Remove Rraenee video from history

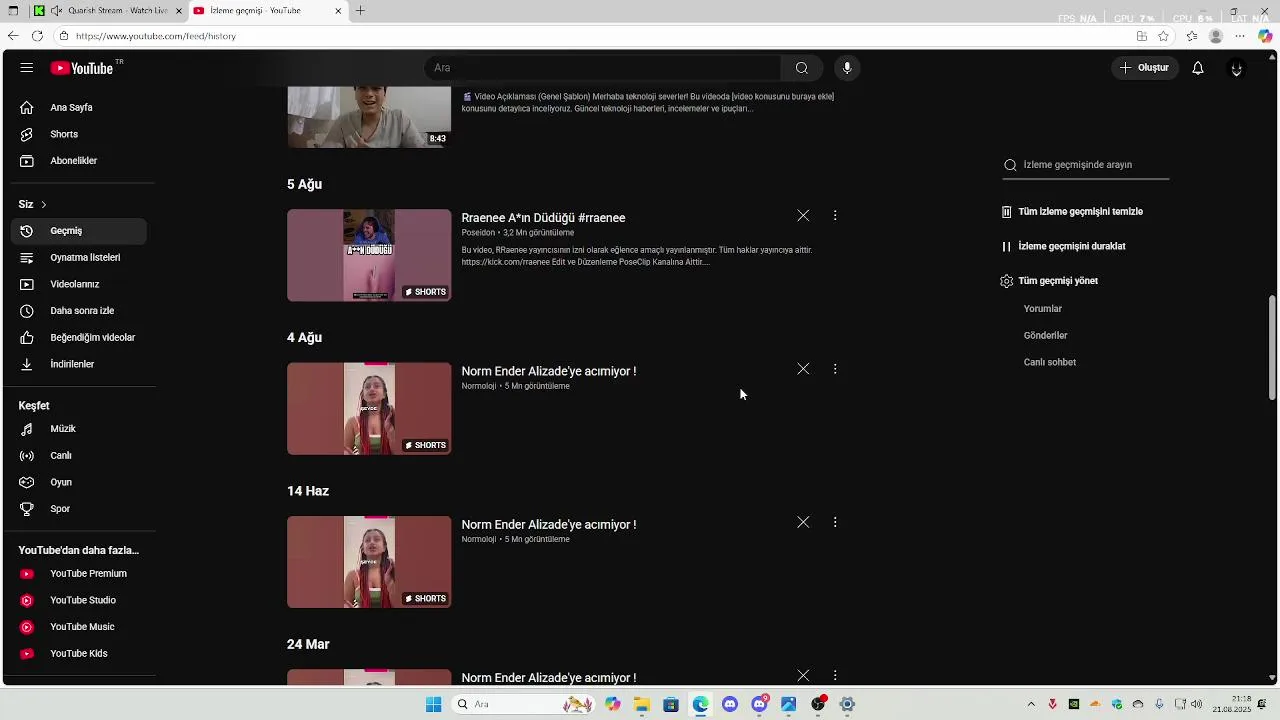(803, 216)
